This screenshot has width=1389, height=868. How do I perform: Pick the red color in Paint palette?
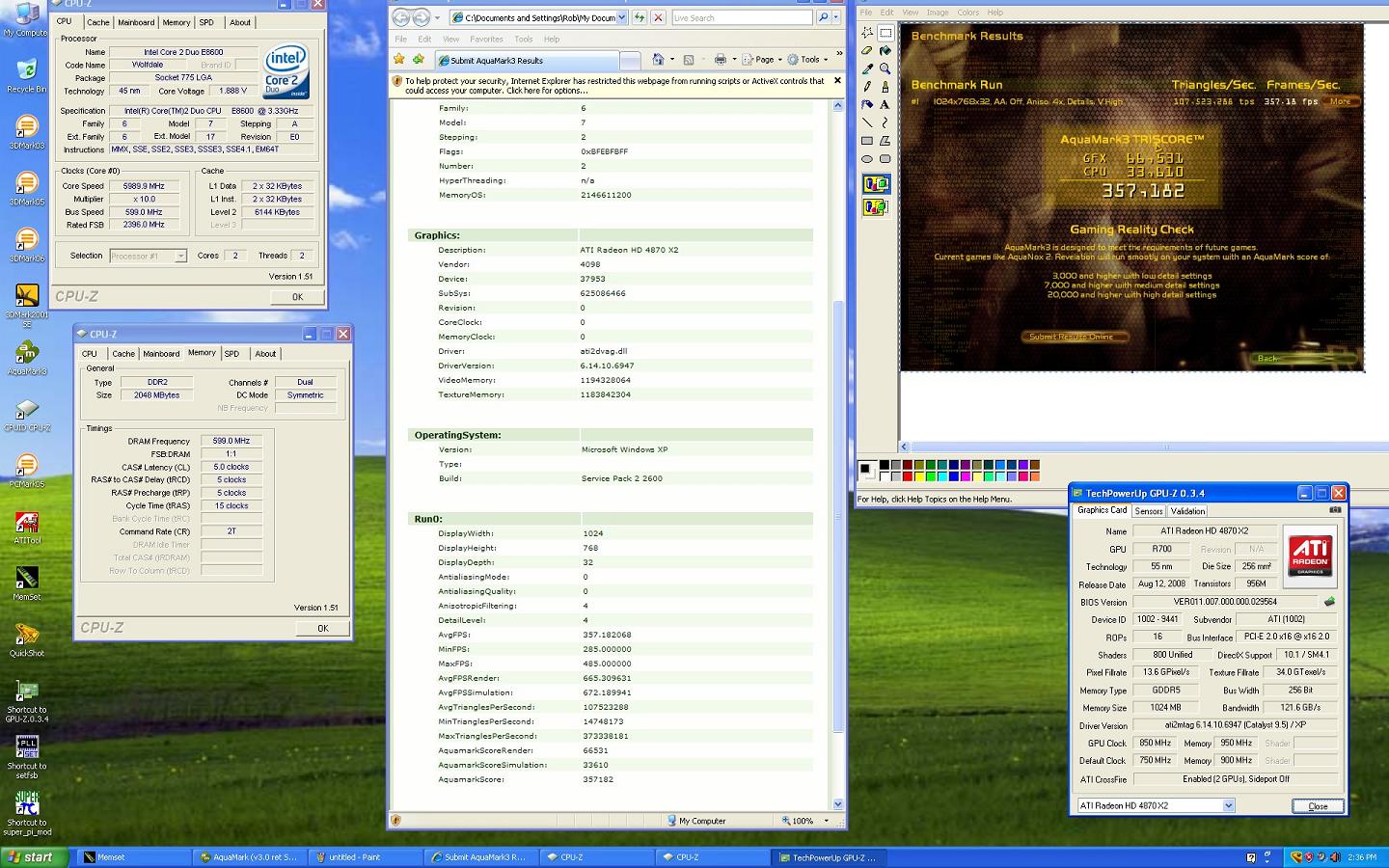click(908, 475)
